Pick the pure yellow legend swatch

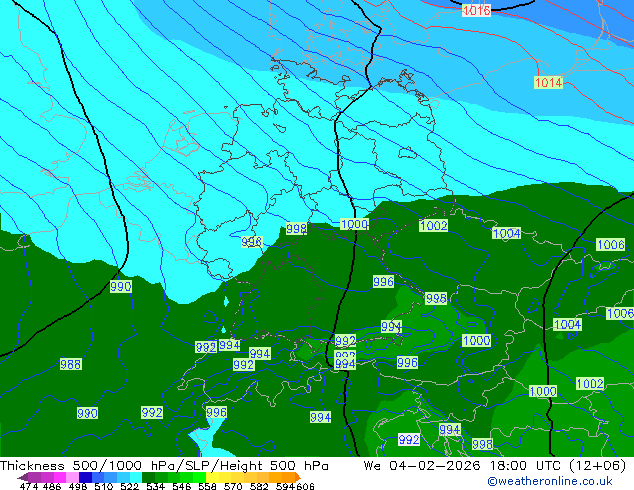pos(212,477)
